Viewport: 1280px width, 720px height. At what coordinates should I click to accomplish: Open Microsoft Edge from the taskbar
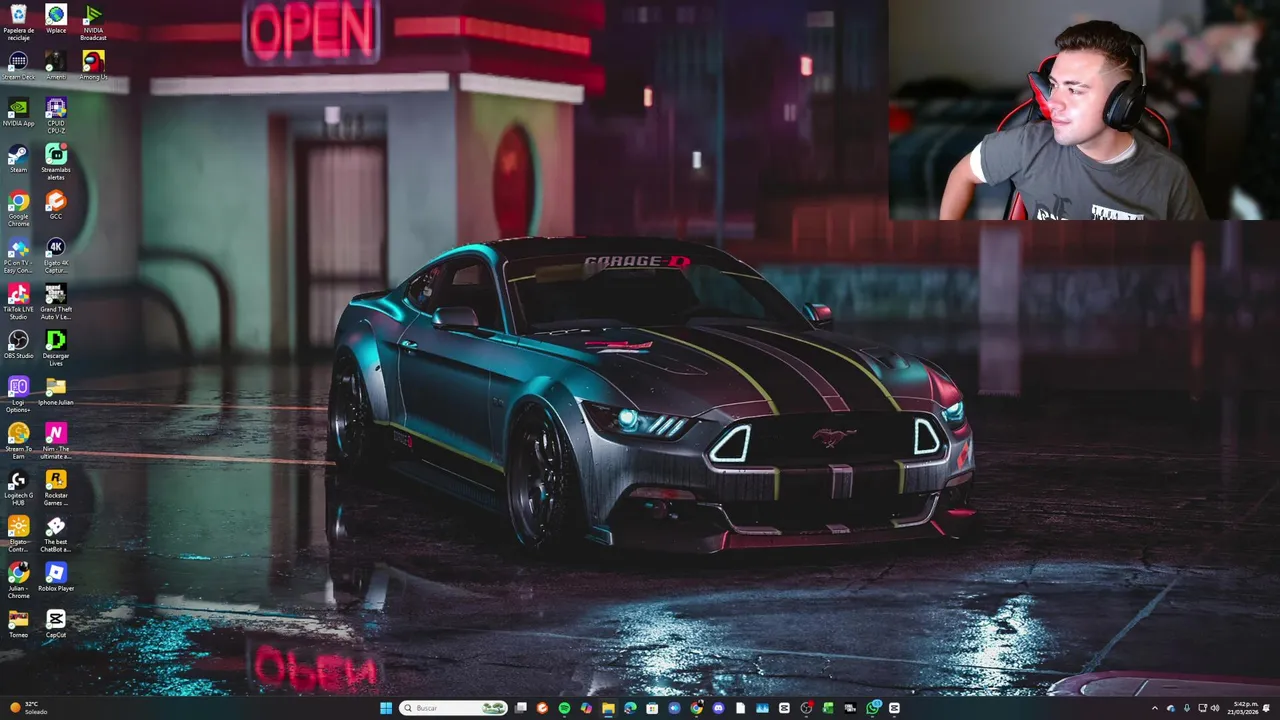pyautogui.click(x=630, y=708)
